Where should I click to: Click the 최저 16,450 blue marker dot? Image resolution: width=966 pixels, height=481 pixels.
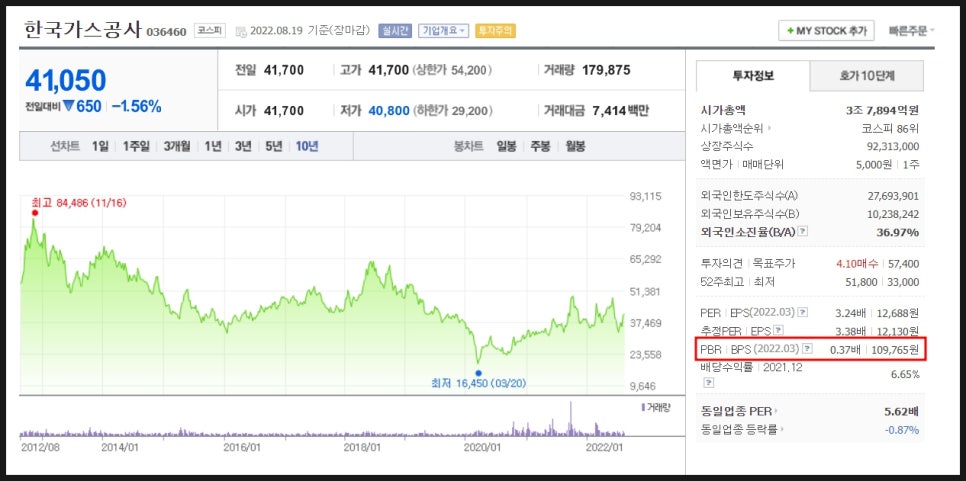(479, 373)
